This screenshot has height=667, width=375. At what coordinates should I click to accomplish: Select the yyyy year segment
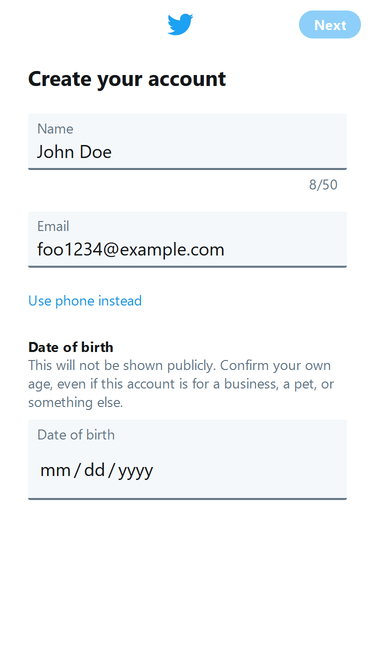(x=136, y=471)
